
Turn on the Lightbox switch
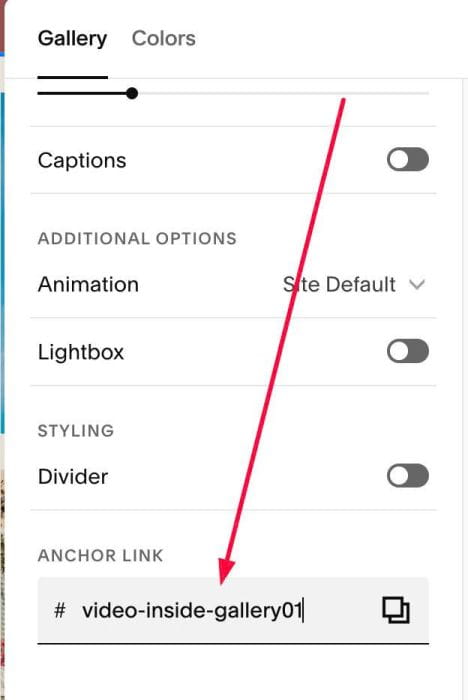[x=408, y=351]
